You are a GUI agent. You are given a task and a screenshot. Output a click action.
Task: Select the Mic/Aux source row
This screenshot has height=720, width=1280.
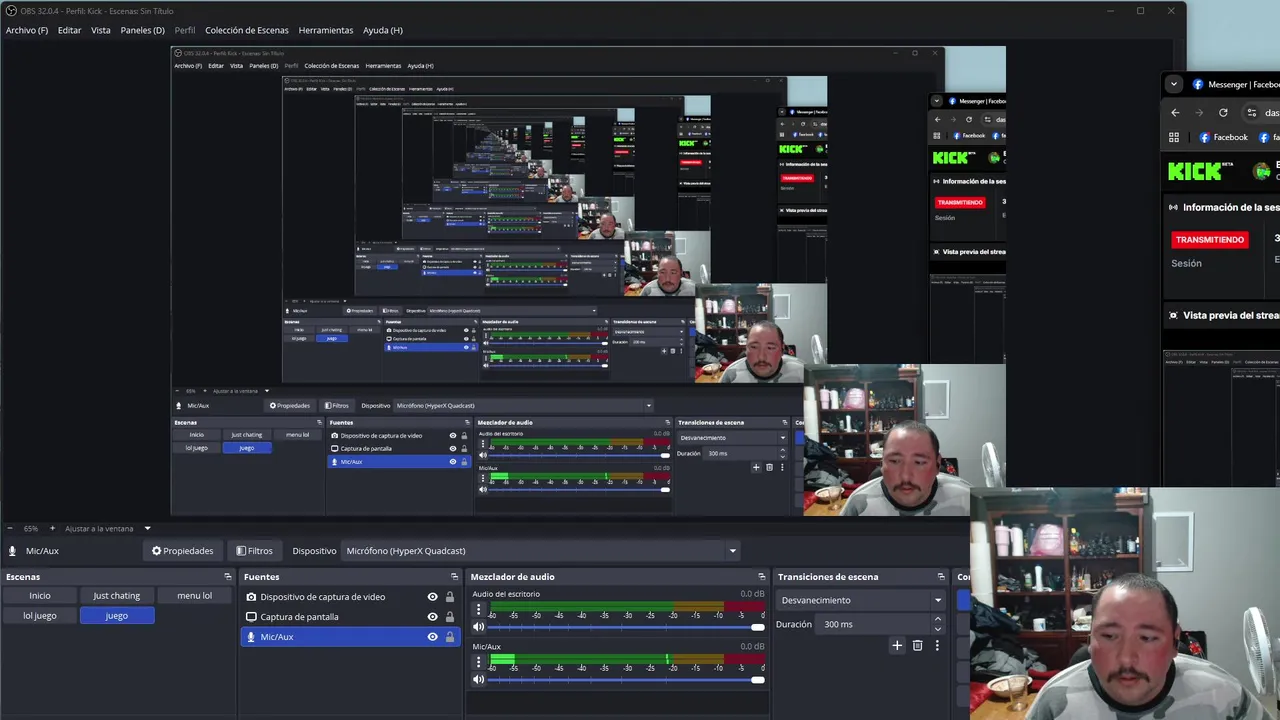pyautogui.click(x=350, y=637)
